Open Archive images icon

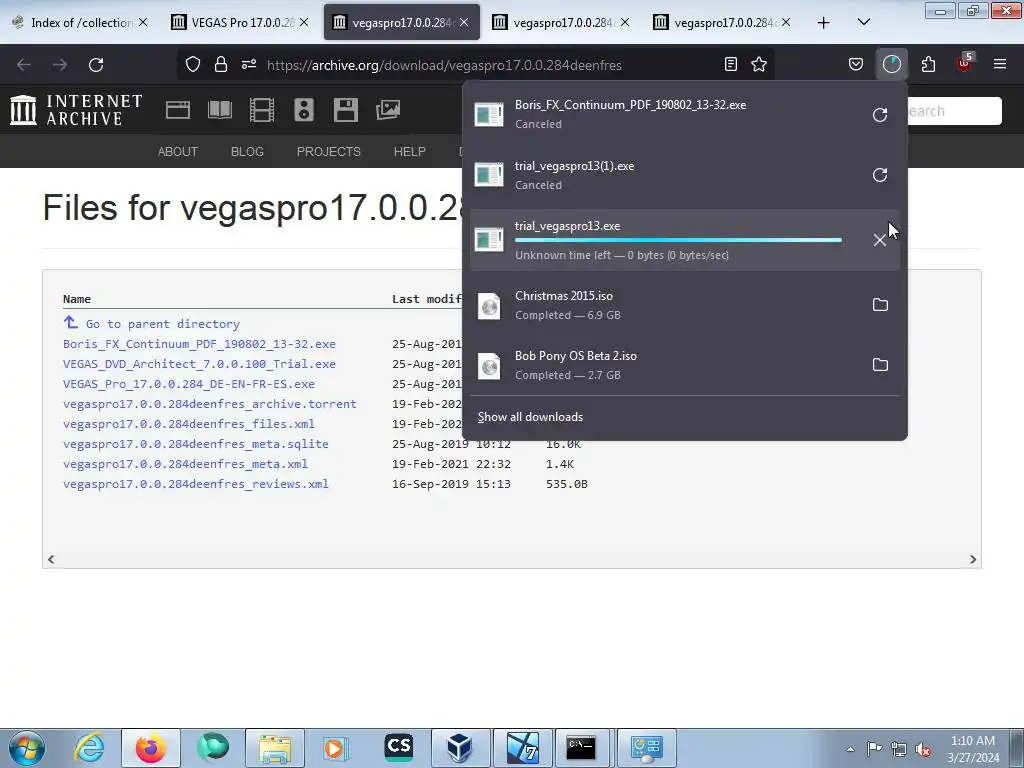pyautogui.click(x=388, y=110)
